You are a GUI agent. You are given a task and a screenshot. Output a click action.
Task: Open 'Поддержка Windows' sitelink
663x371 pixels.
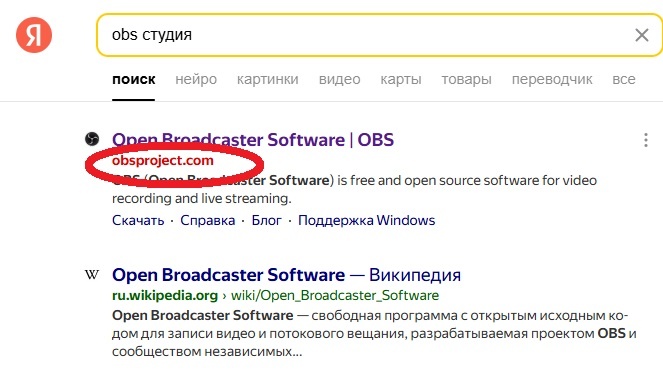[x=367, y=220]
